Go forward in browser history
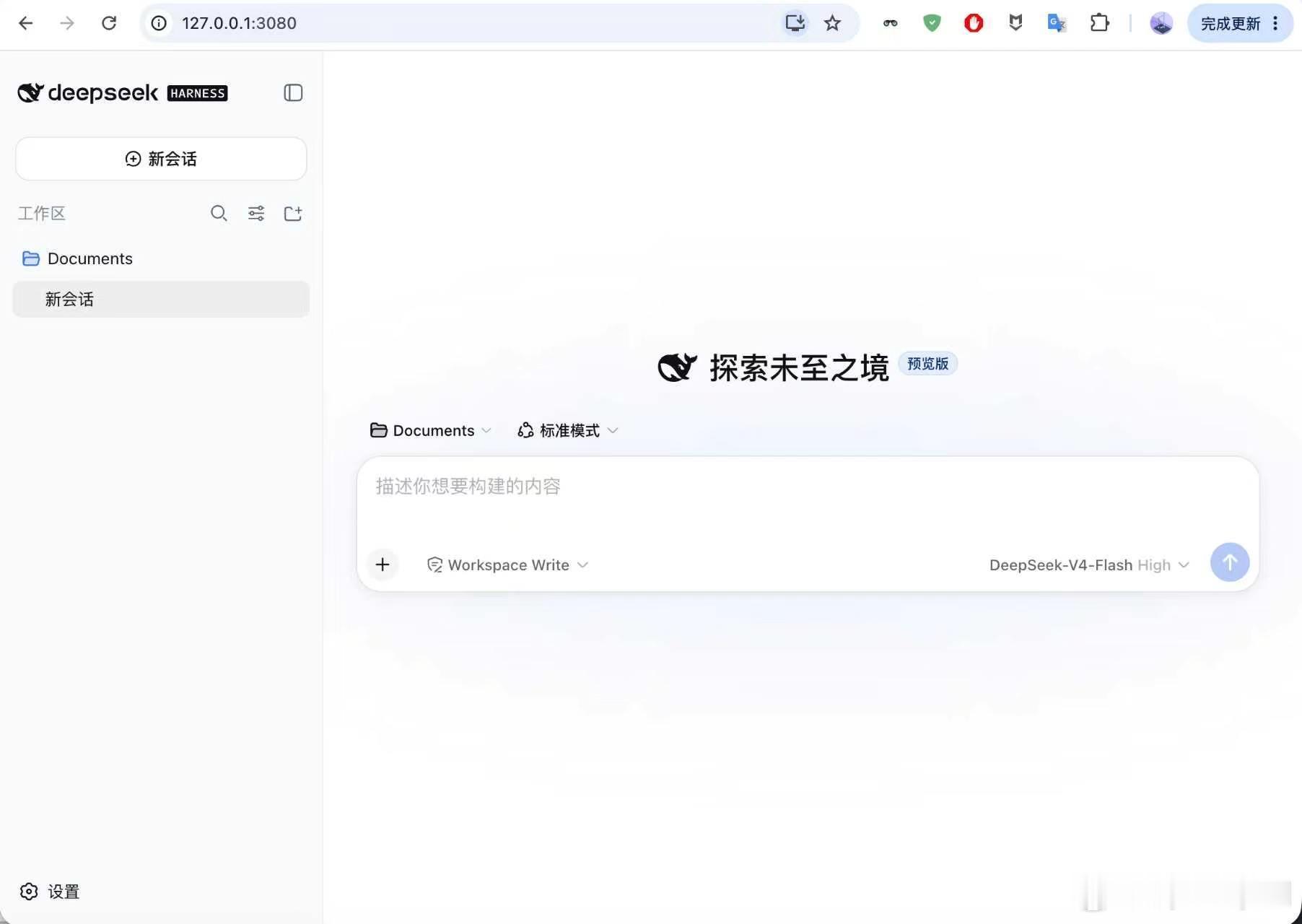Viewport: 1302px width, 924px height. click(67, 23)
